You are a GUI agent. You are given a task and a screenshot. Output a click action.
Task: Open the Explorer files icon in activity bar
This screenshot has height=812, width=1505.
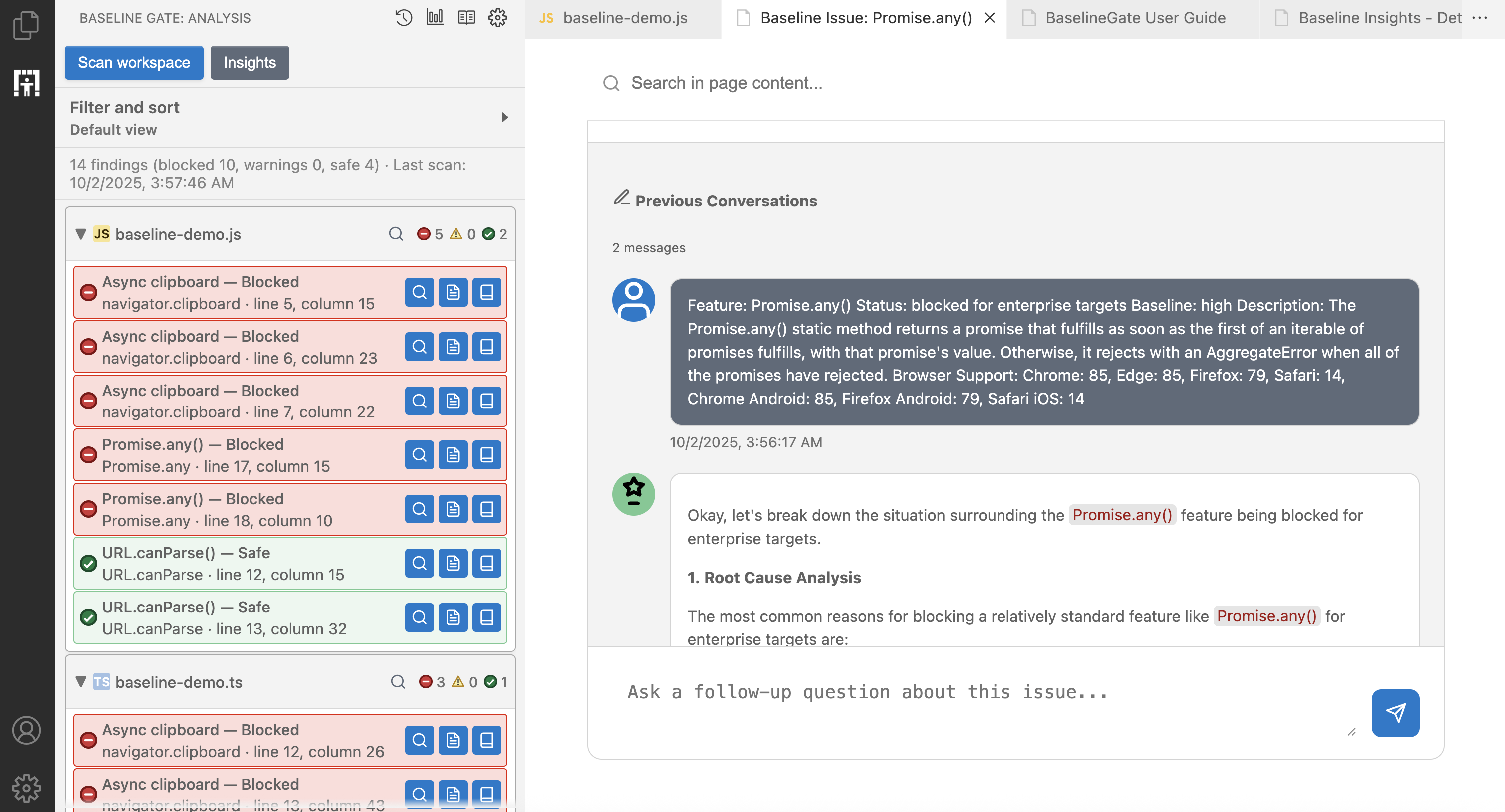(x=27, y=26)
